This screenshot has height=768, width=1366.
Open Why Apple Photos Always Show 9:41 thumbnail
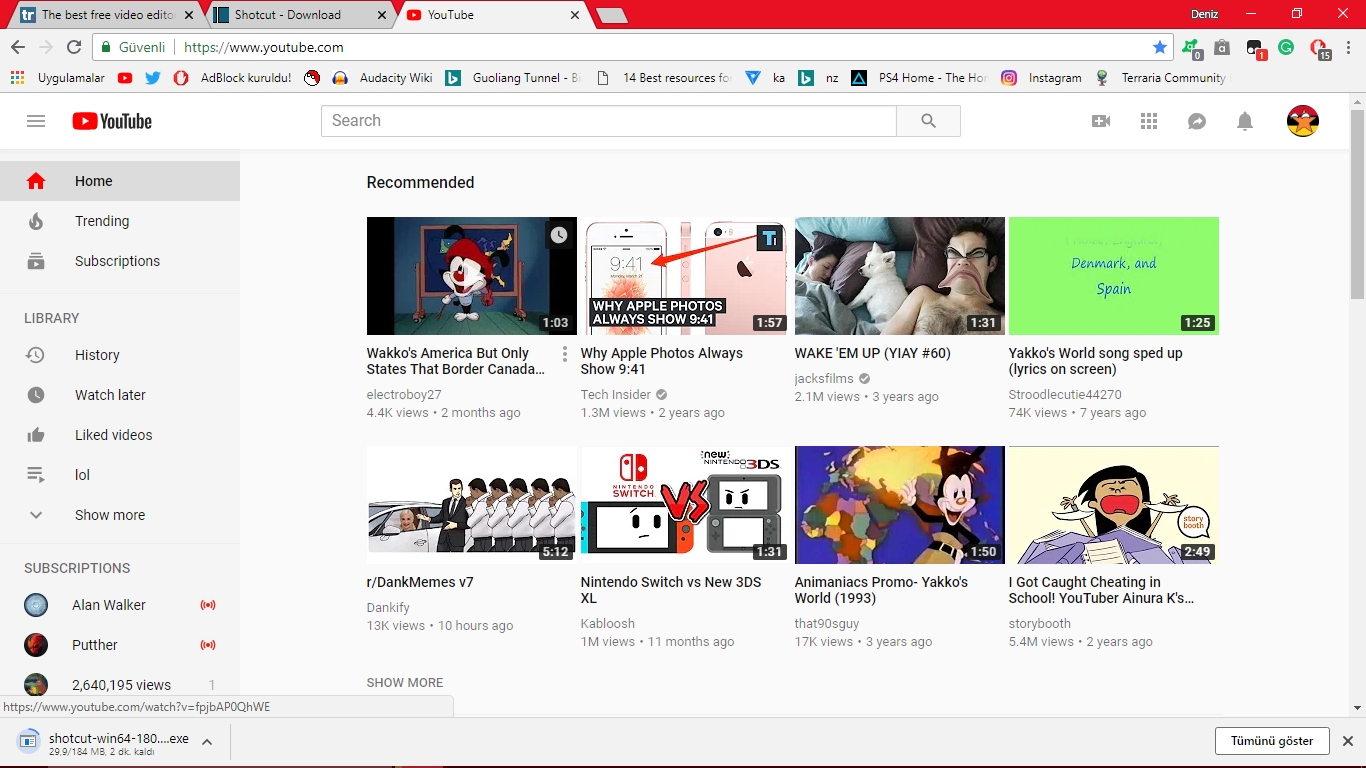coord(684,276)
